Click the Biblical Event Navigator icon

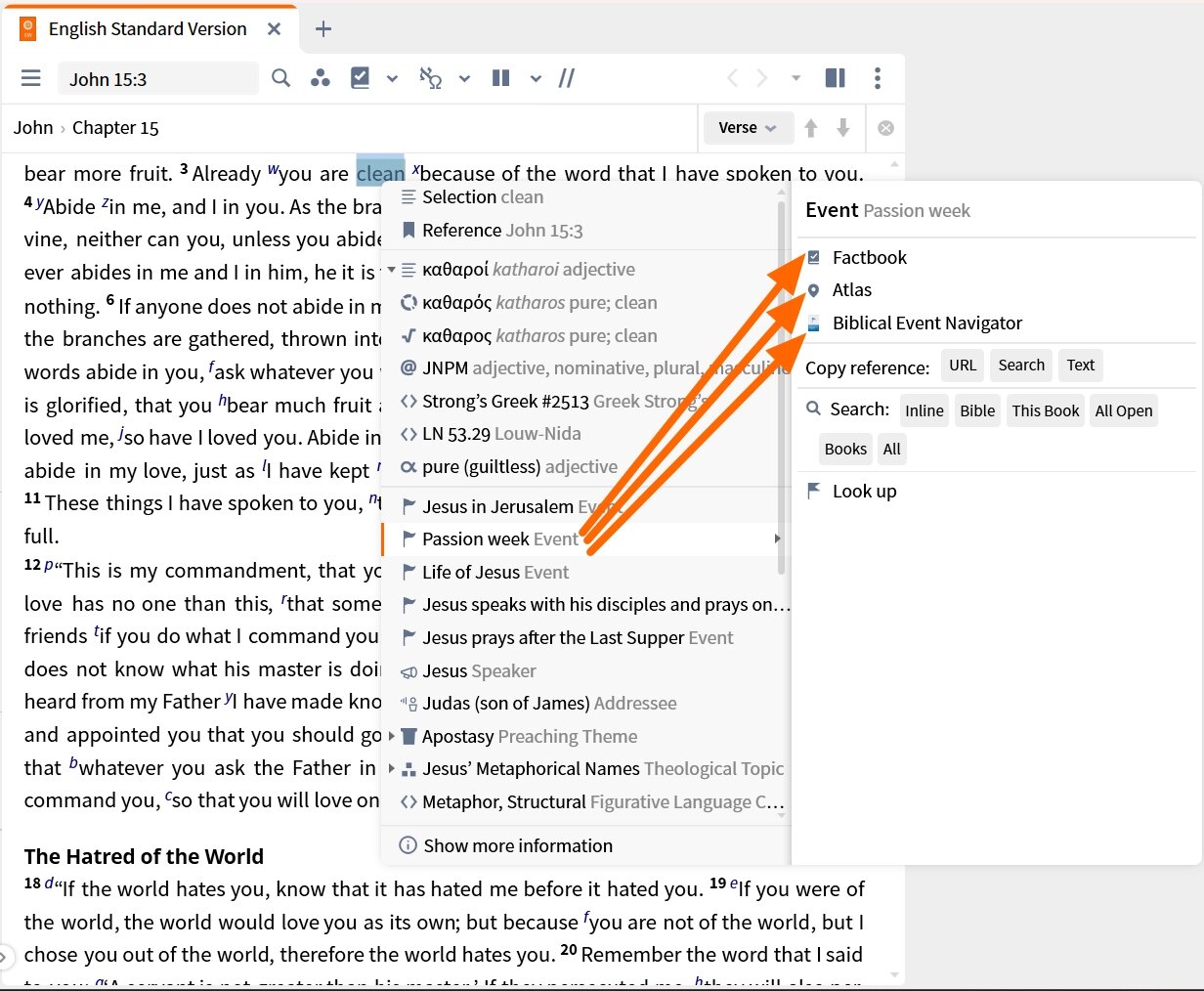[814, 323]
